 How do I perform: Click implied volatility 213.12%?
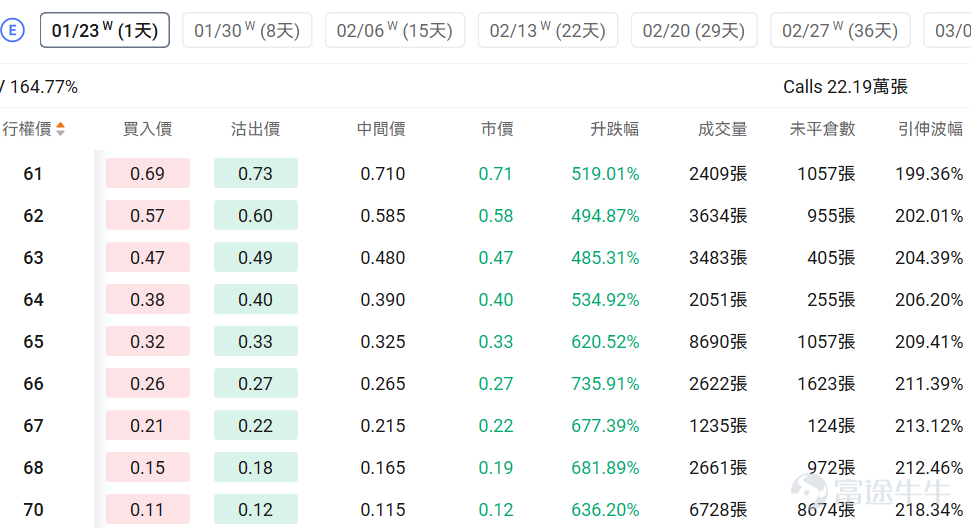(929, 426)
